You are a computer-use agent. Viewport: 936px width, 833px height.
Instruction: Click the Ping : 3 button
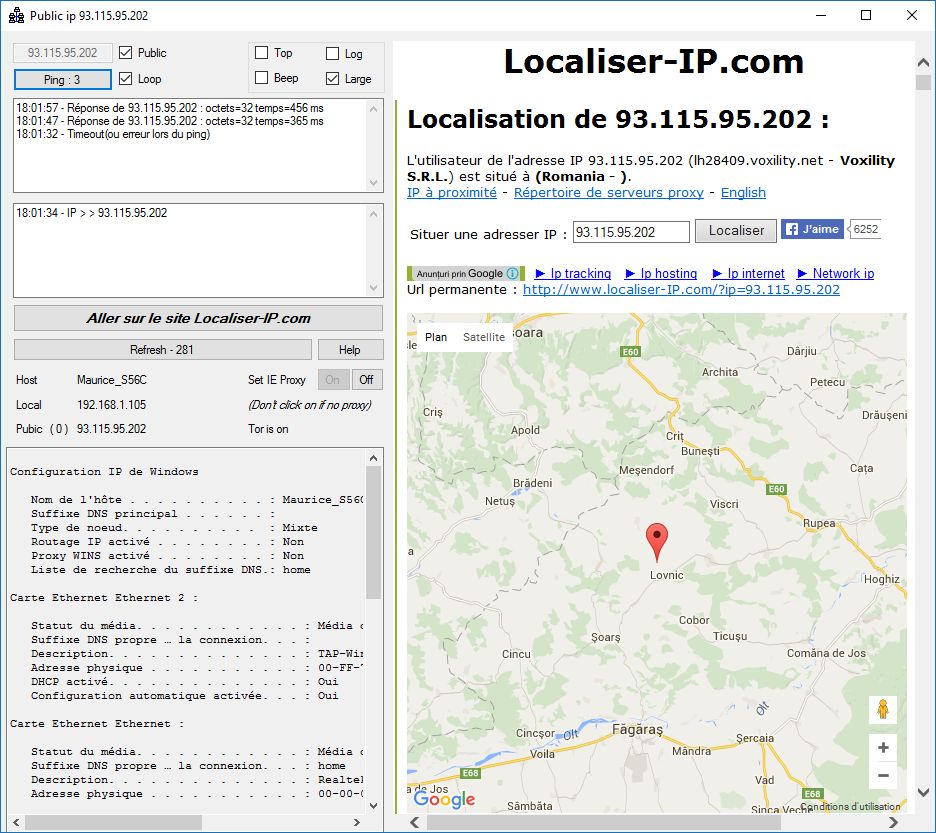click(x=63, y=79)
